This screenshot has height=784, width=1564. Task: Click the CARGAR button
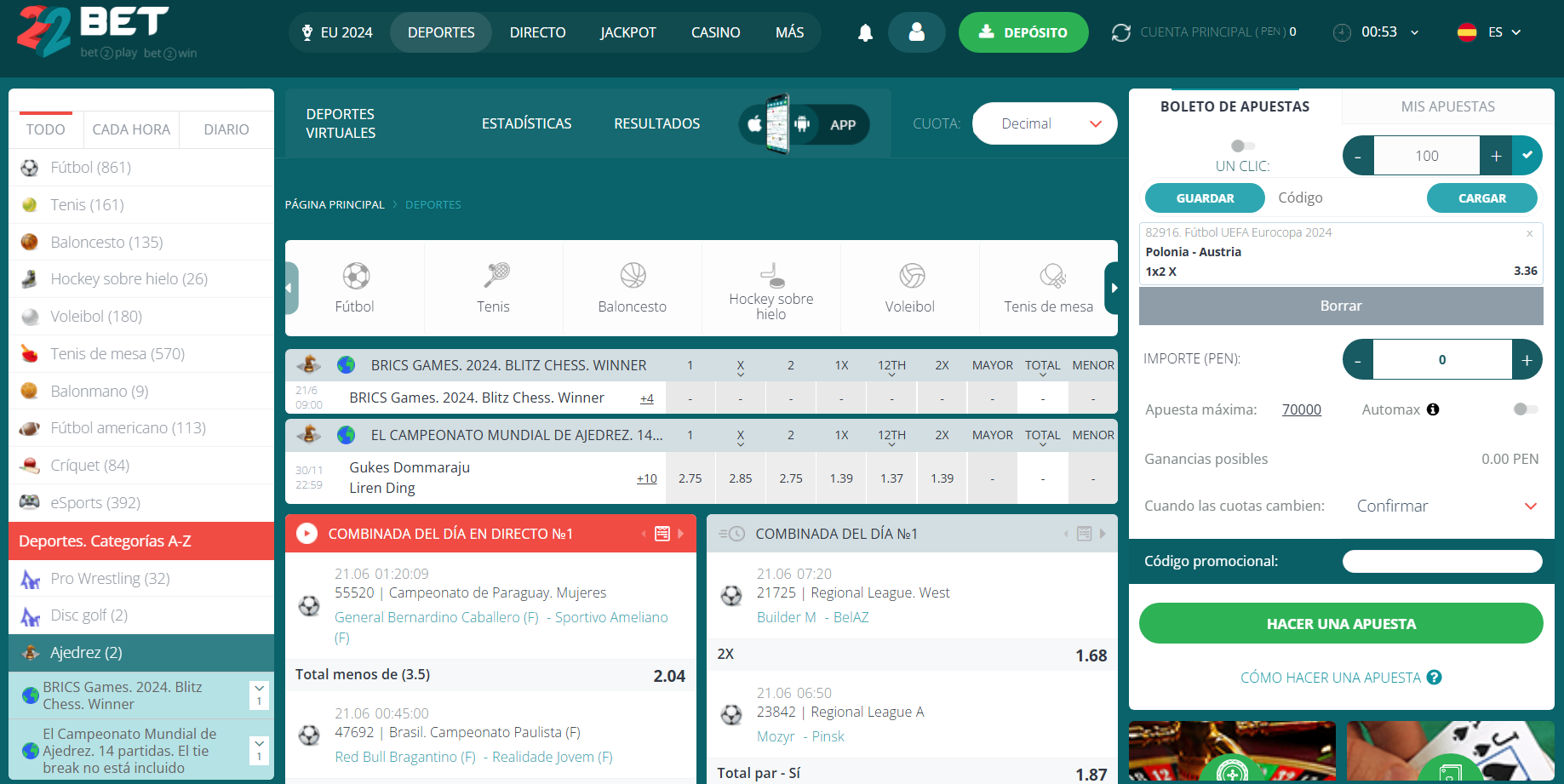[1482, 198]
